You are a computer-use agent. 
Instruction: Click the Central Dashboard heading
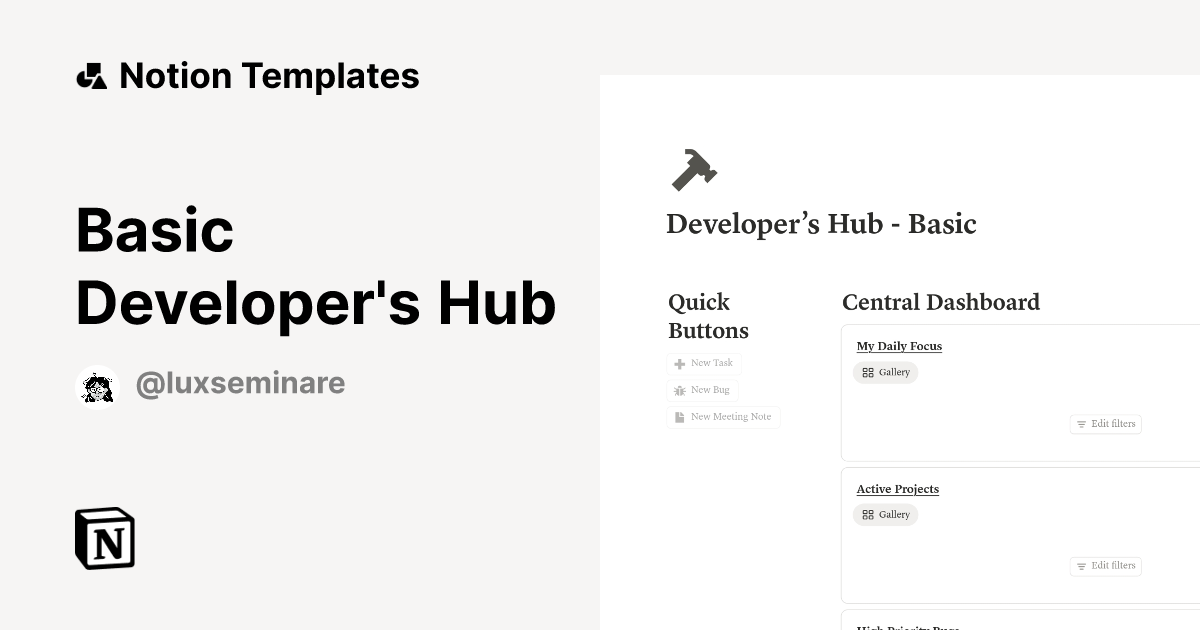[941, 302]
